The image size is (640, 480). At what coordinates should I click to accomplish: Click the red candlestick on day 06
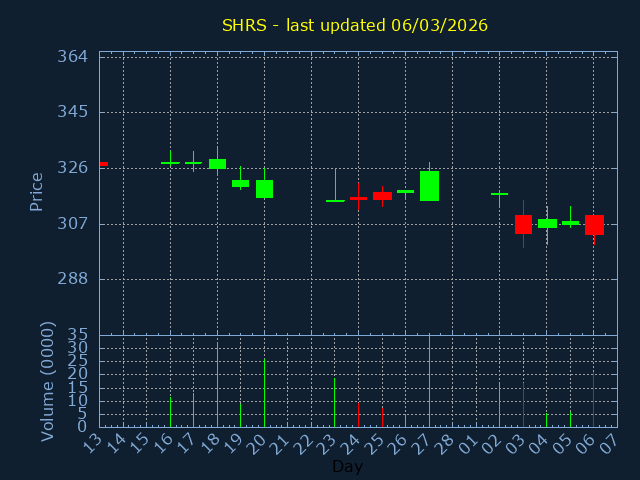[x=594, y=225]
